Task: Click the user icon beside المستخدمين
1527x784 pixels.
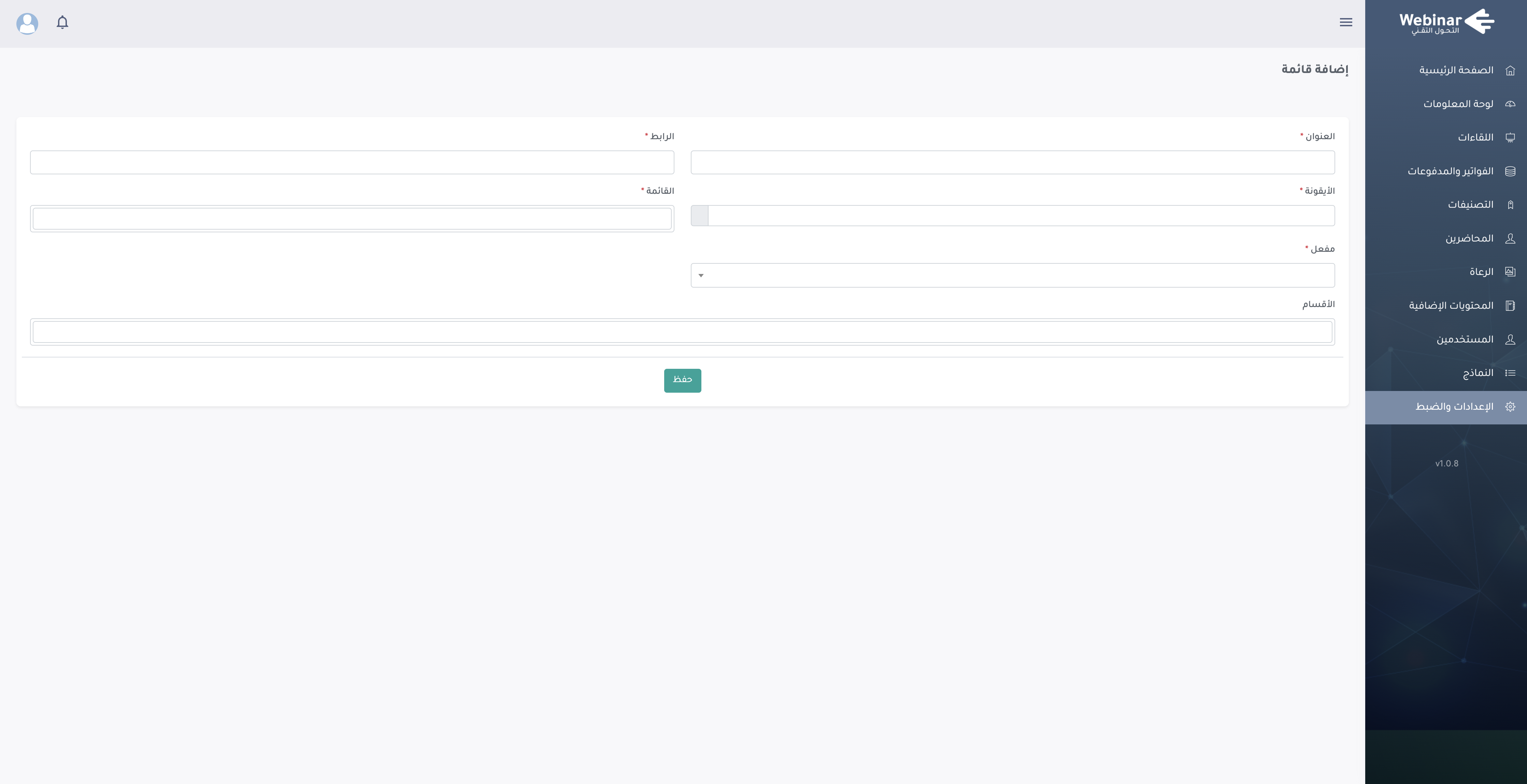Action: click(1510, 339)
